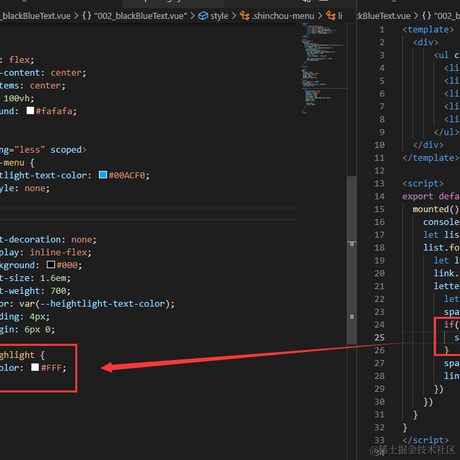Open the '_blackBlueText.vue' file breadcrumb in left editor
Image resolution: width=460 pixels, height=460 pixels.
(x=35, y=16)
